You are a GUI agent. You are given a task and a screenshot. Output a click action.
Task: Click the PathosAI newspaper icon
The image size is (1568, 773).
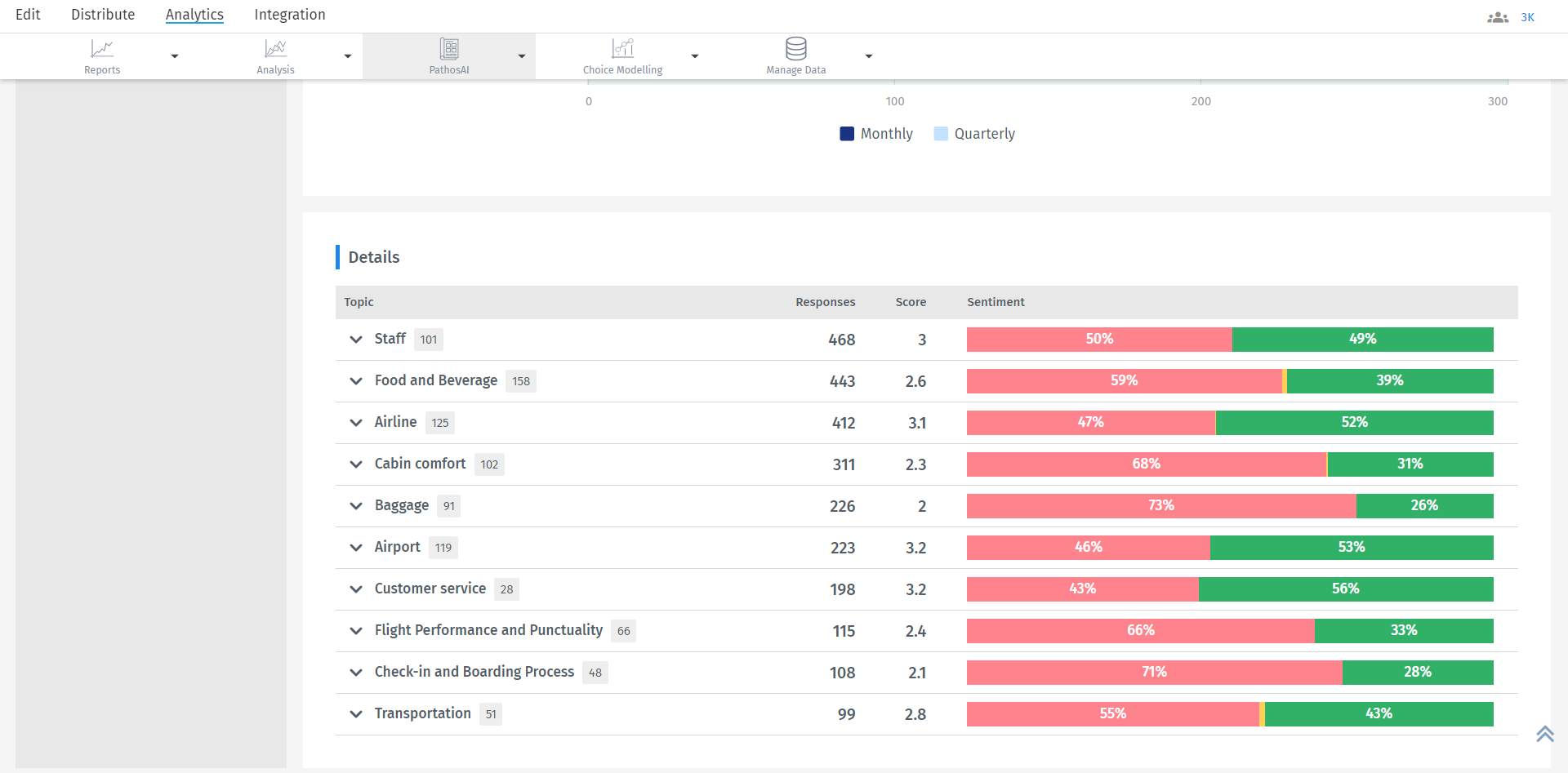pyautogui.click(x=448, y=49)
